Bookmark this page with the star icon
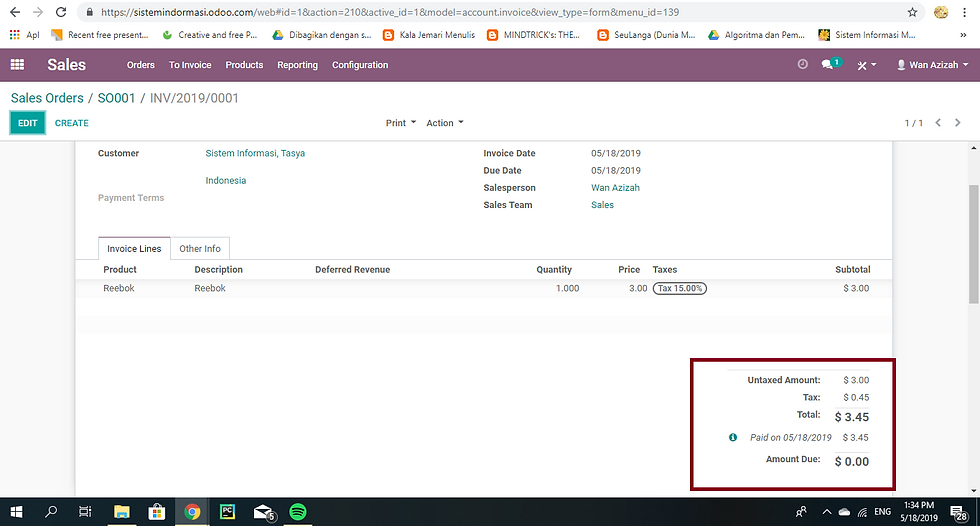Screen dimensions: 980x526 click(912, 12)
